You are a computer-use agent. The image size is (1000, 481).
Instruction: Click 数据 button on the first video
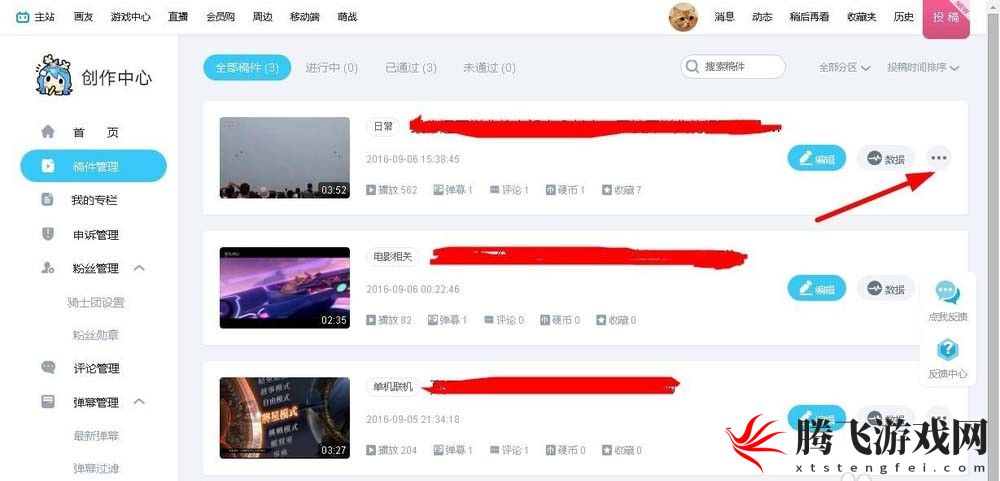coord(885,158)
